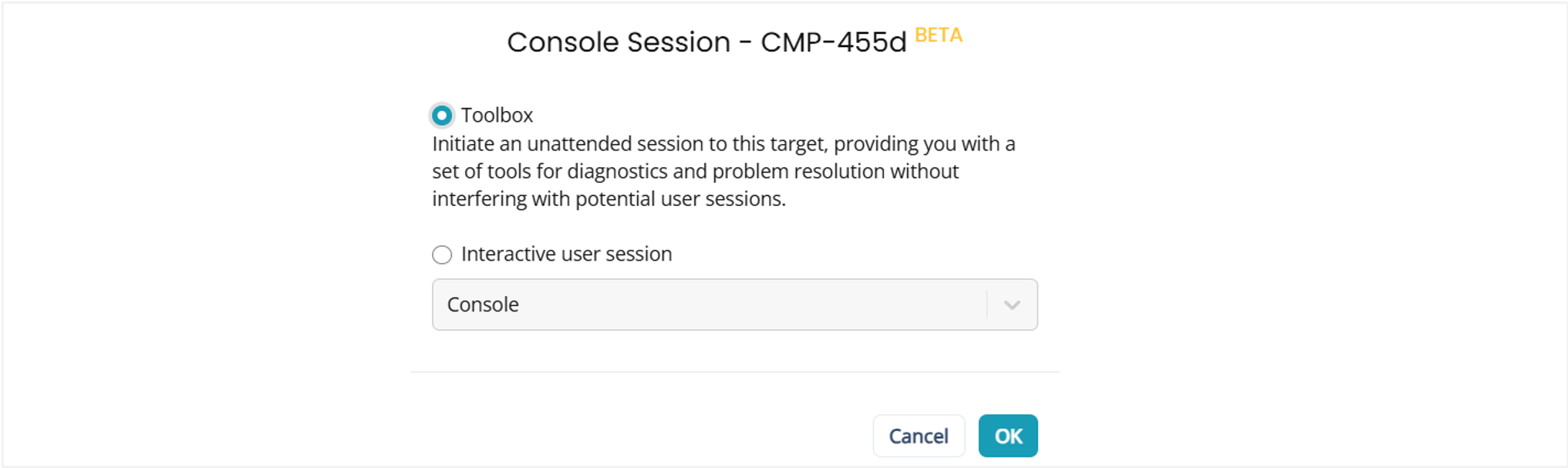
Task: Click the yellow BETA badge
Action: click(x=938, y=35)
